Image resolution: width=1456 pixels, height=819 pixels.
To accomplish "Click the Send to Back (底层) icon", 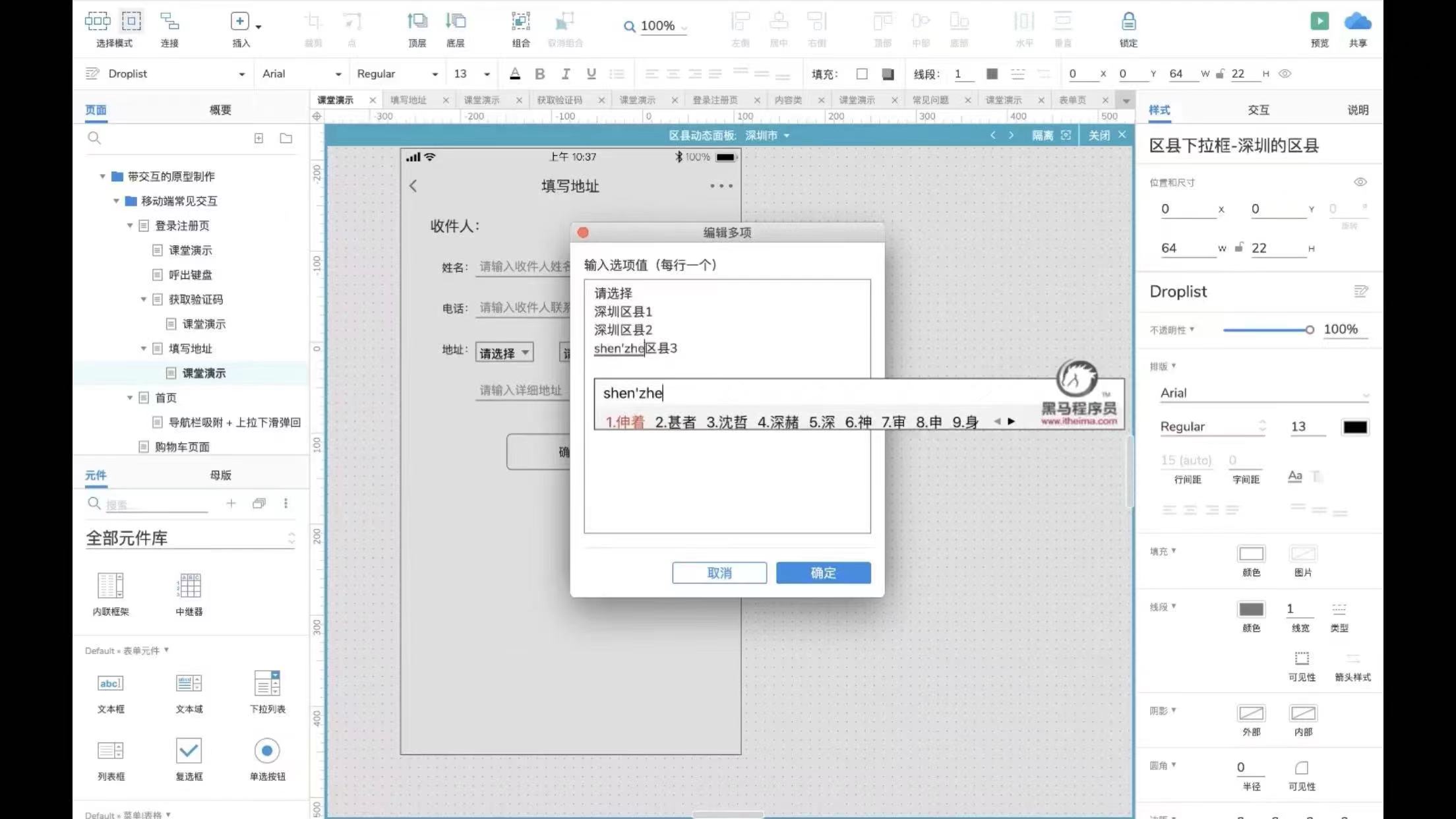I will (455, 22).
